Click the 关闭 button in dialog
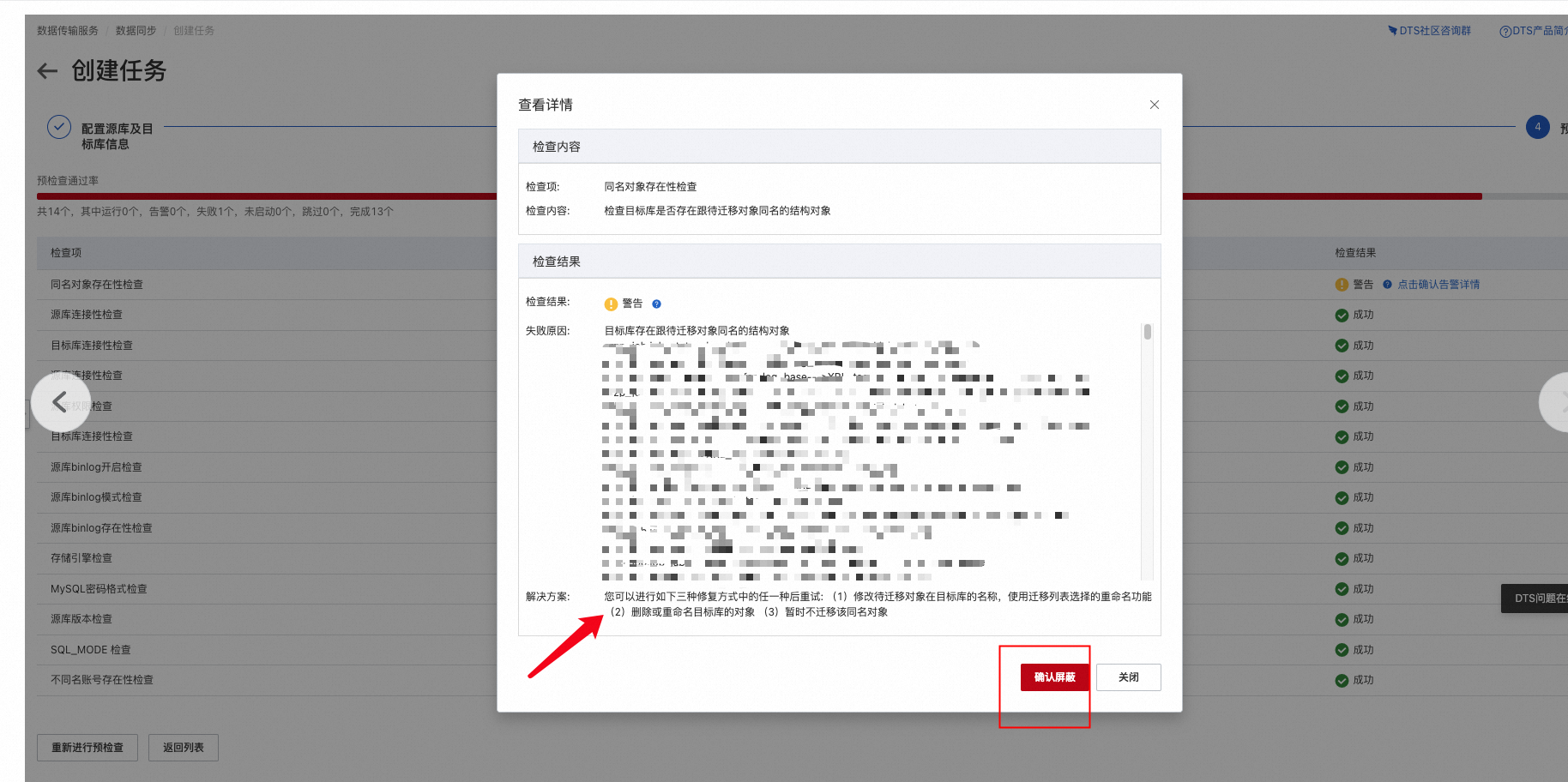 1128,677
